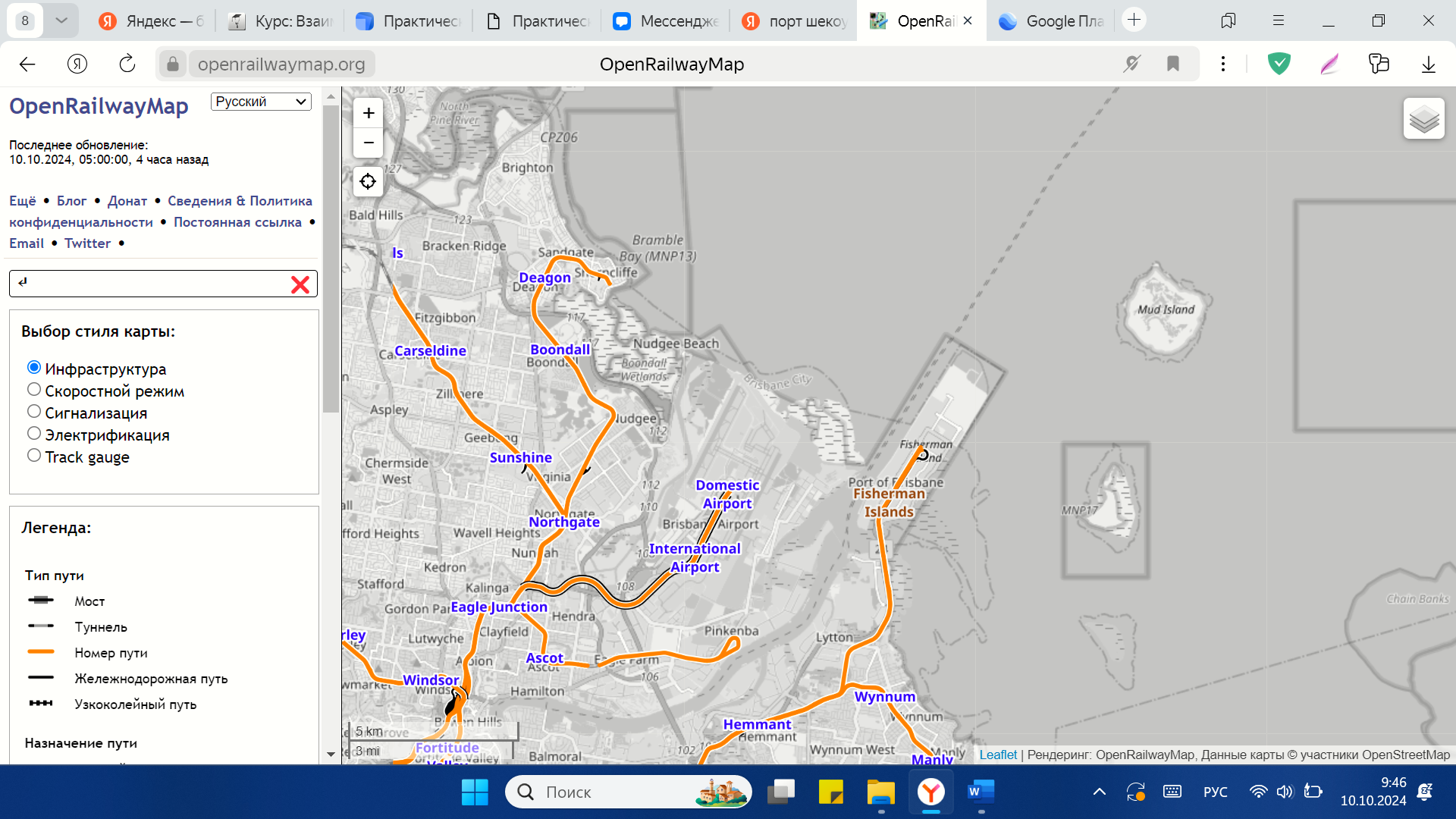This screenshot has width=1456, height=819.
Task: Open browser page options menu
Action: pyautogui.click(x=1223, y=64)
